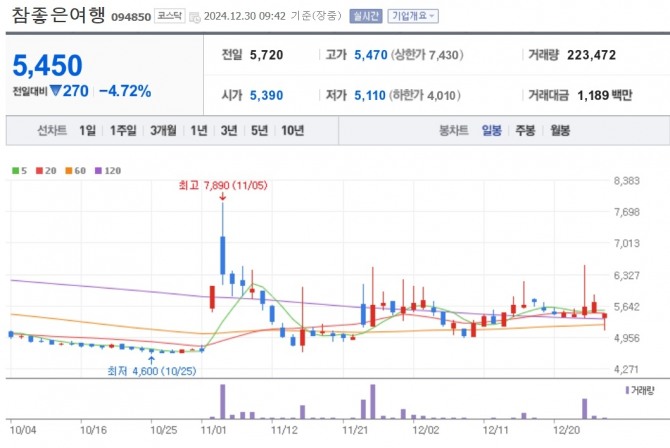670x448 pixels.
Task: Click the 고가 value 5,470
Action: tap(371, 55)
